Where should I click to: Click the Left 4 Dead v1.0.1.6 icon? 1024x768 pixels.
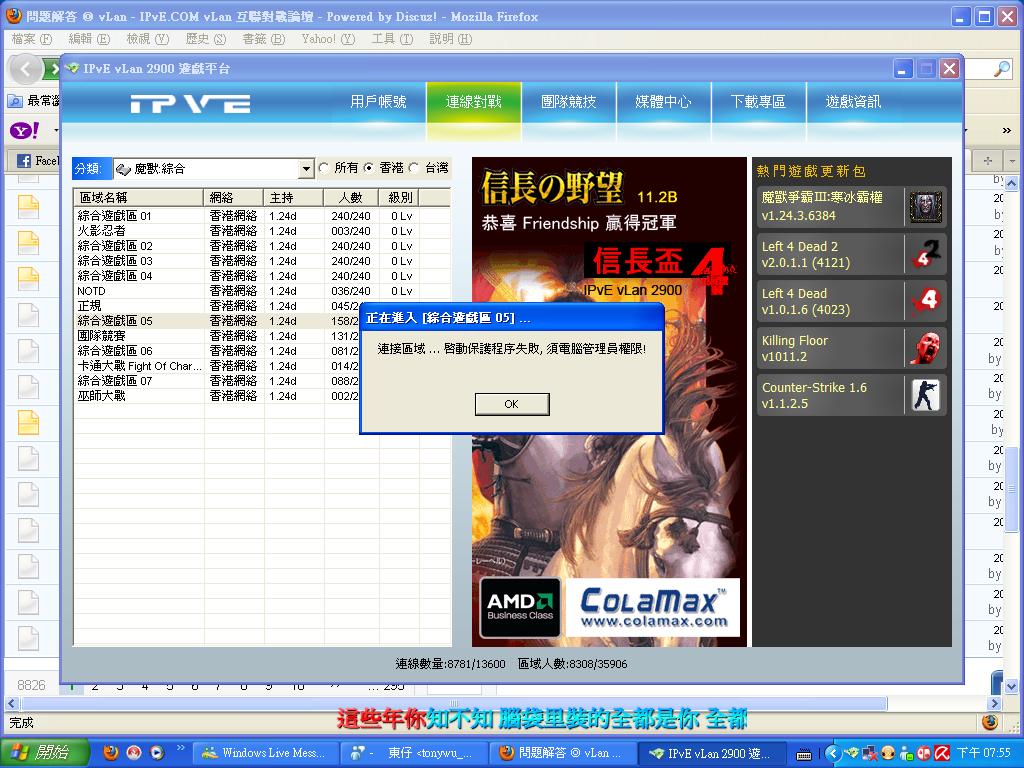point(925,301)
